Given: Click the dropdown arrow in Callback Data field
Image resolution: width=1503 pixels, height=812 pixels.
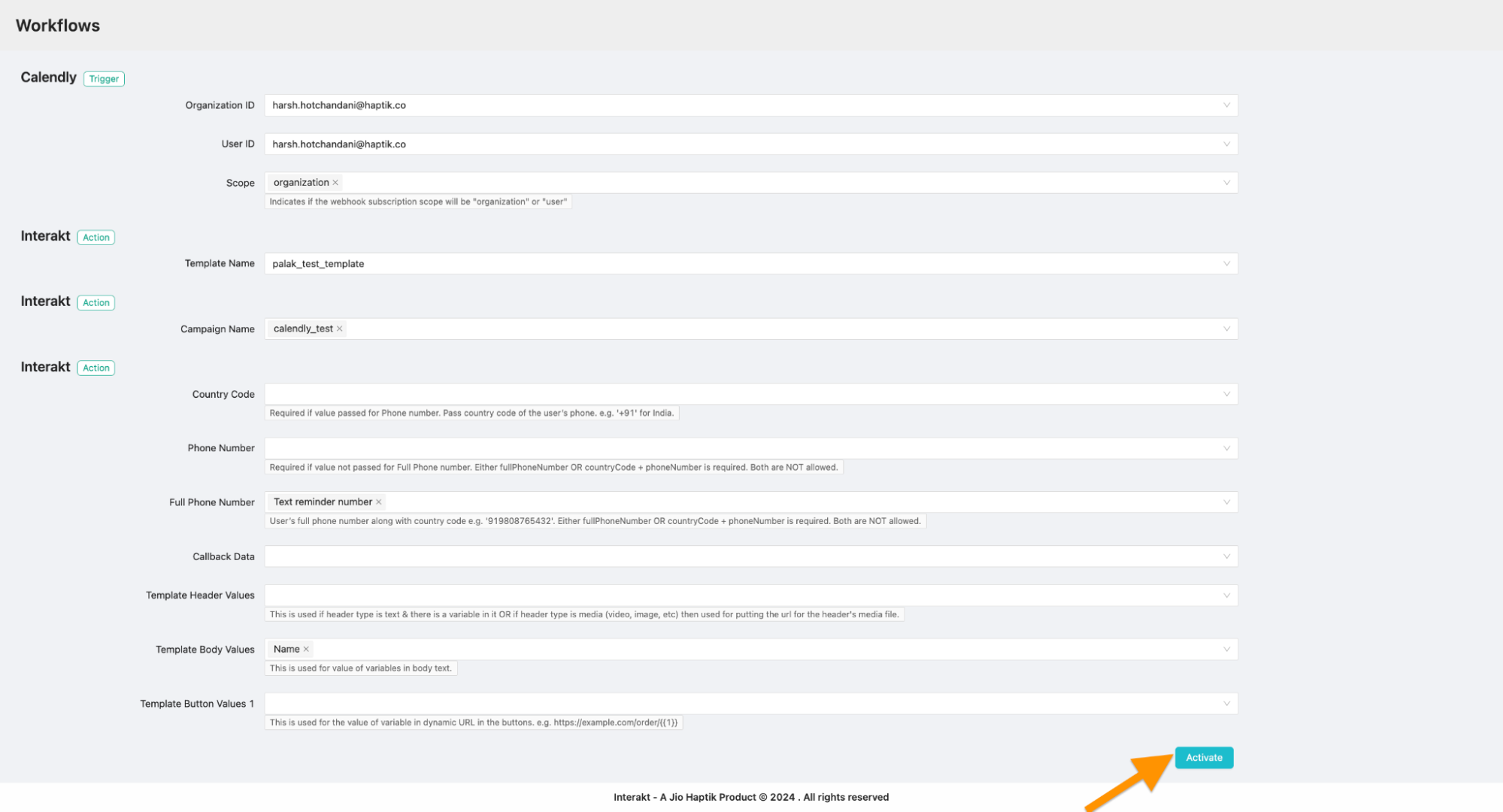Looking at the screenshot, I should click(x=1226, y=556).
